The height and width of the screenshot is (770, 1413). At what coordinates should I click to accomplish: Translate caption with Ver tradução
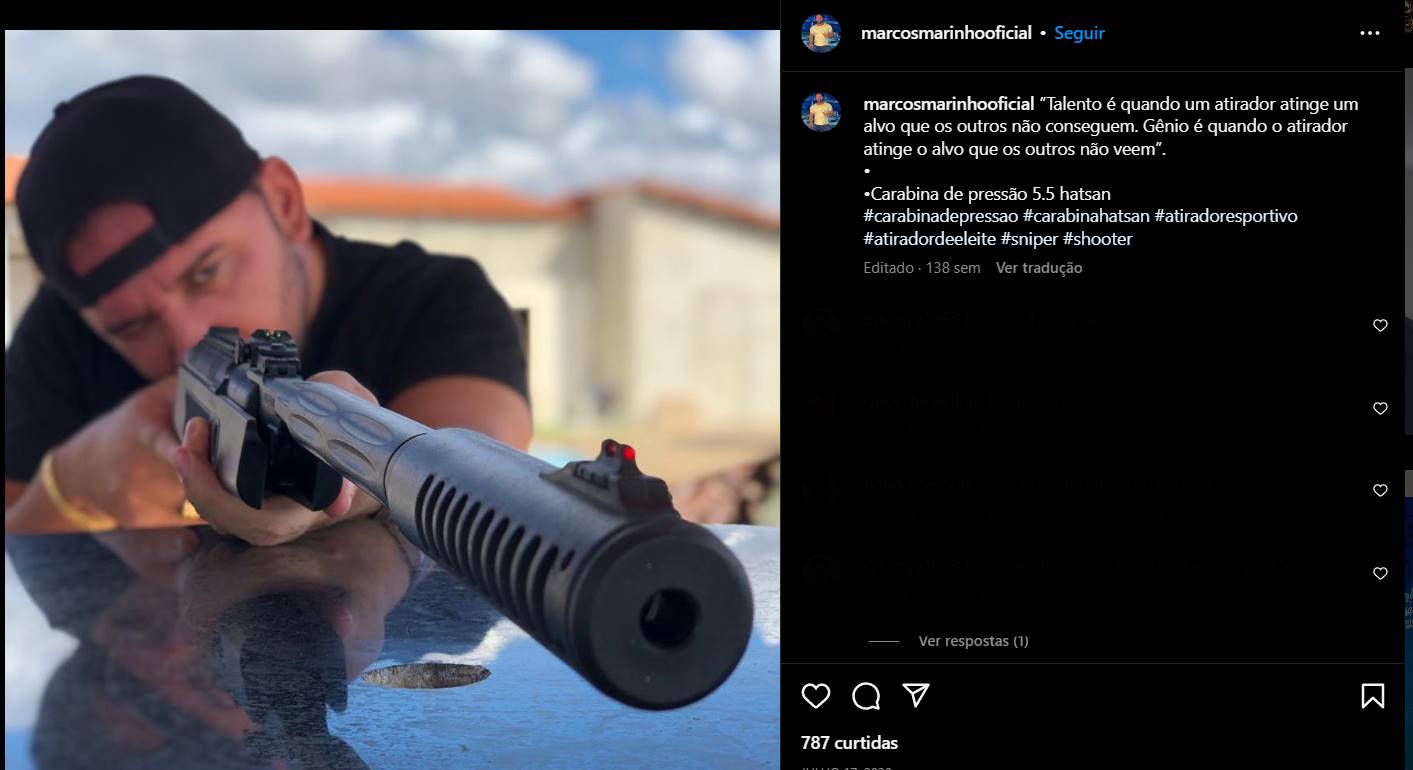pyautogui.click(x=1039, y=268)
